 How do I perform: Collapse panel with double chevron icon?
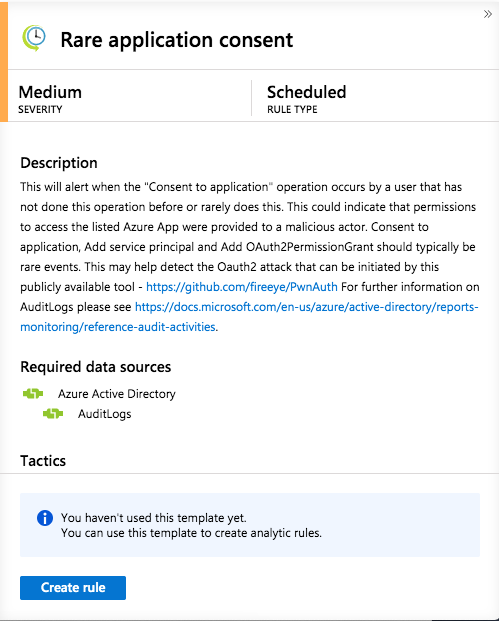tap(488, 14)
